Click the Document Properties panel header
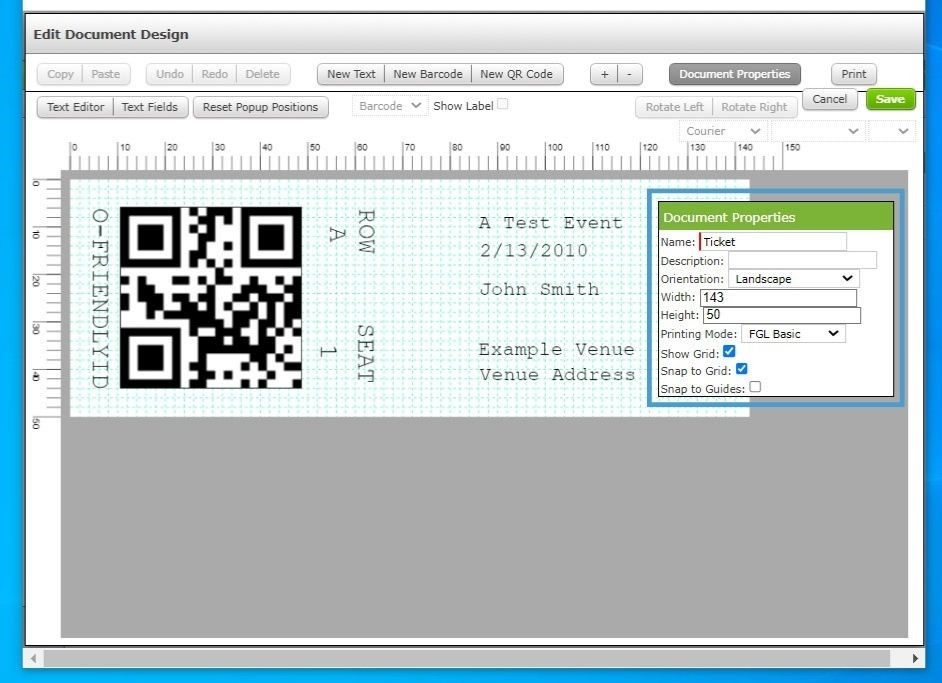This screenshot has height=683, width=942. coord(776,217)
